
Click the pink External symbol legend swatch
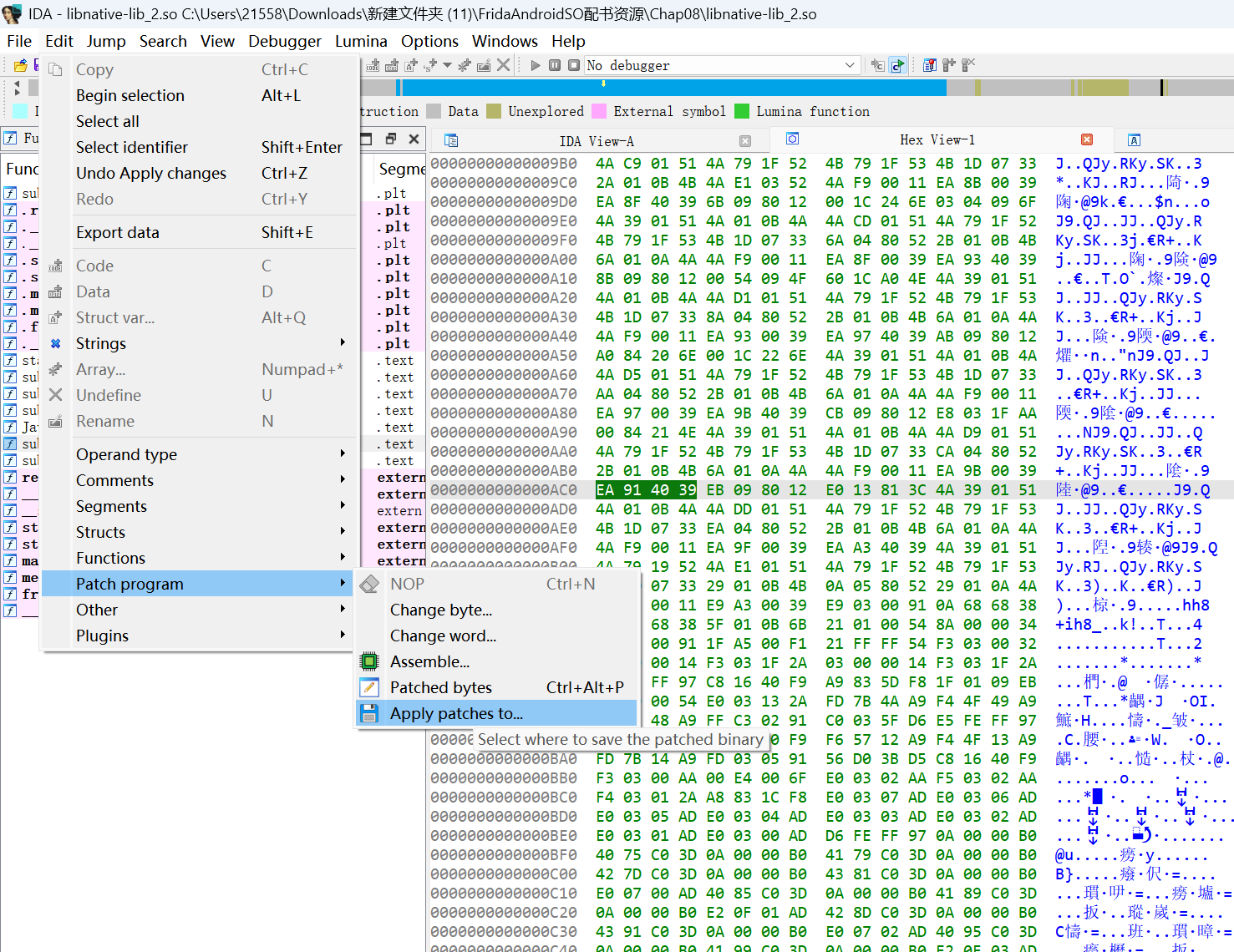[599, 111]
